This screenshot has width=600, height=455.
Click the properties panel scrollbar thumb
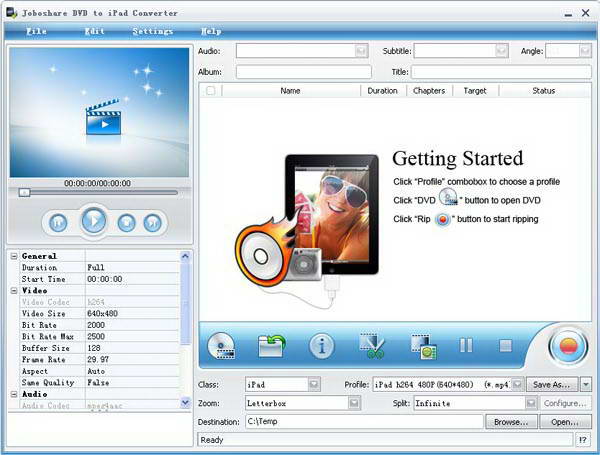185,303
